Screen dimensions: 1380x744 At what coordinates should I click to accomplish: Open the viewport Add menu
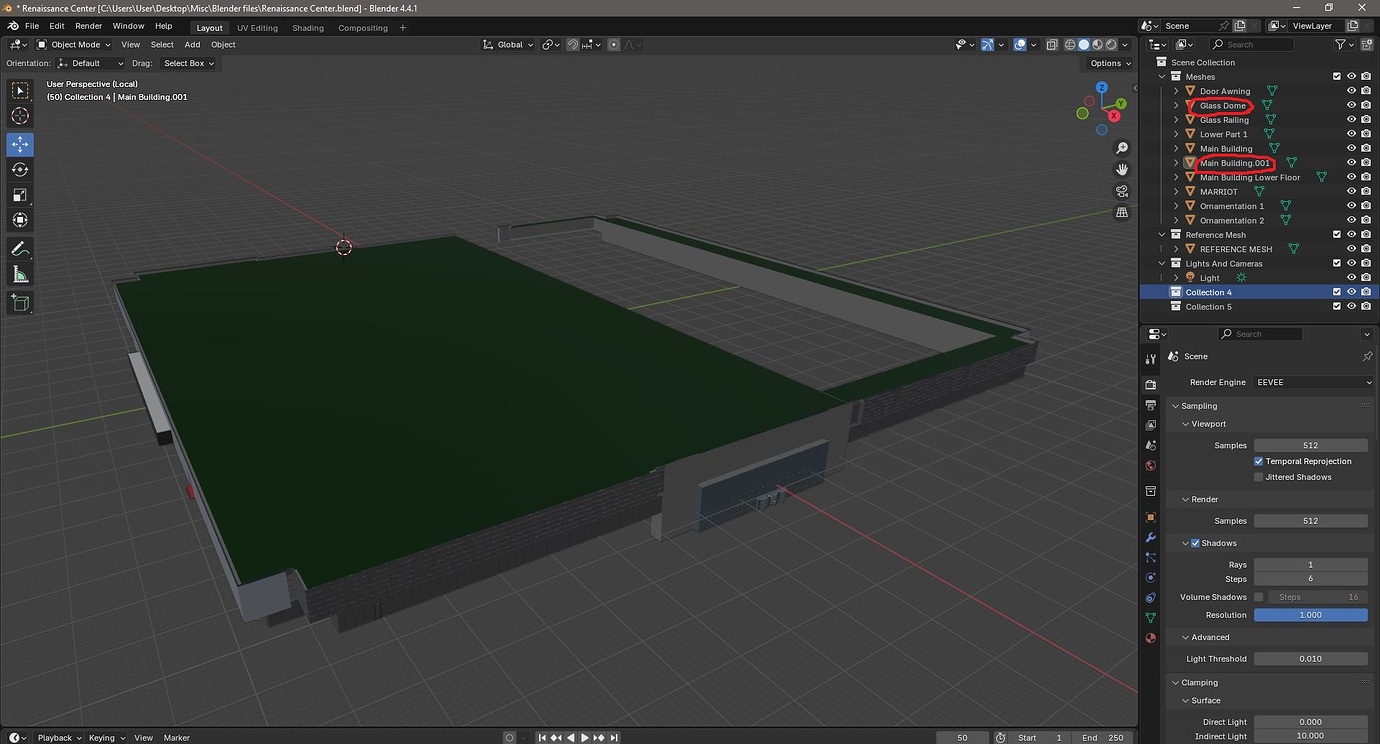[x=192, y=44]
